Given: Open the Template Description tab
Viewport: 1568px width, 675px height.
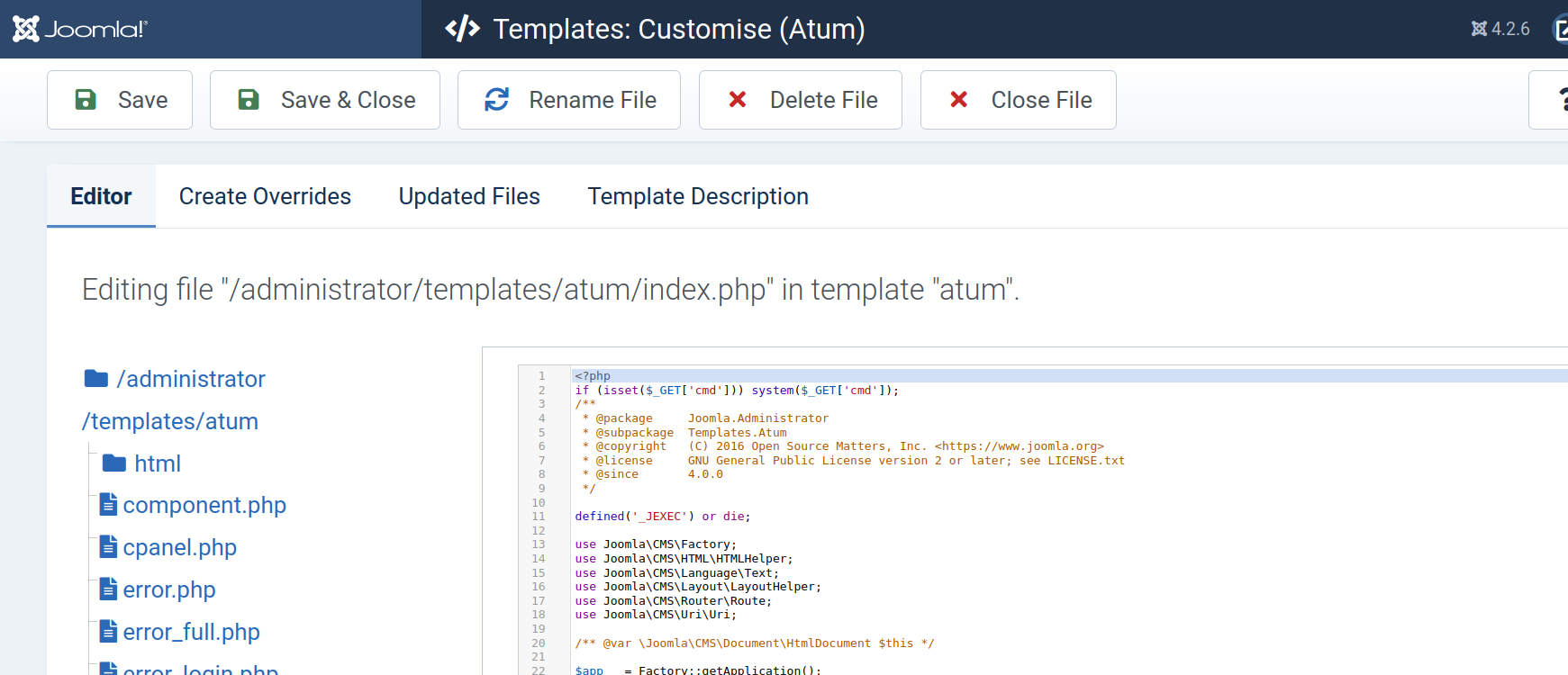Looking at the screenshot, I should point(698,196).
